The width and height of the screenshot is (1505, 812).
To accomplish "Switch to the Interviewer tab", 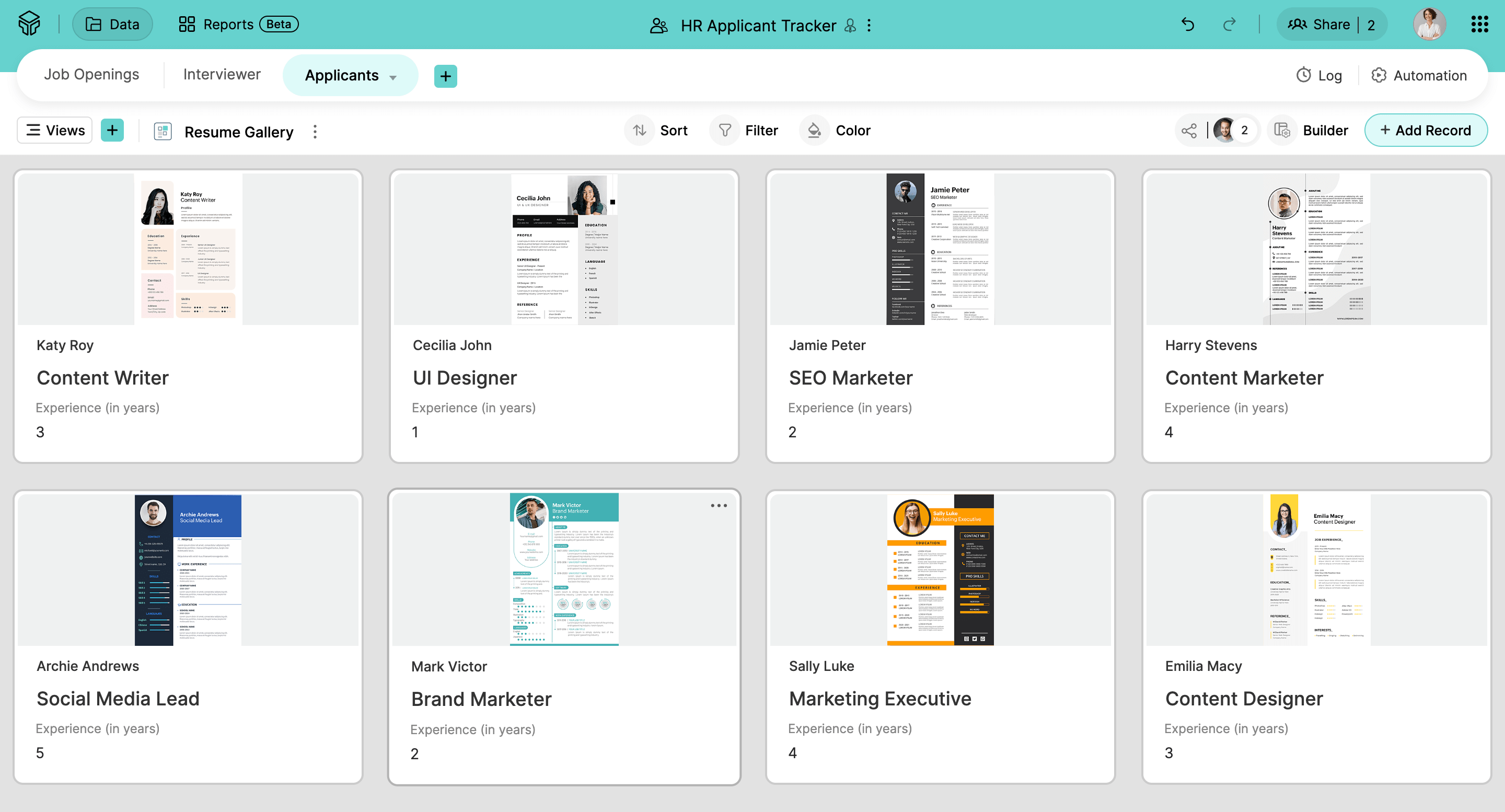I will coord(222,74).
